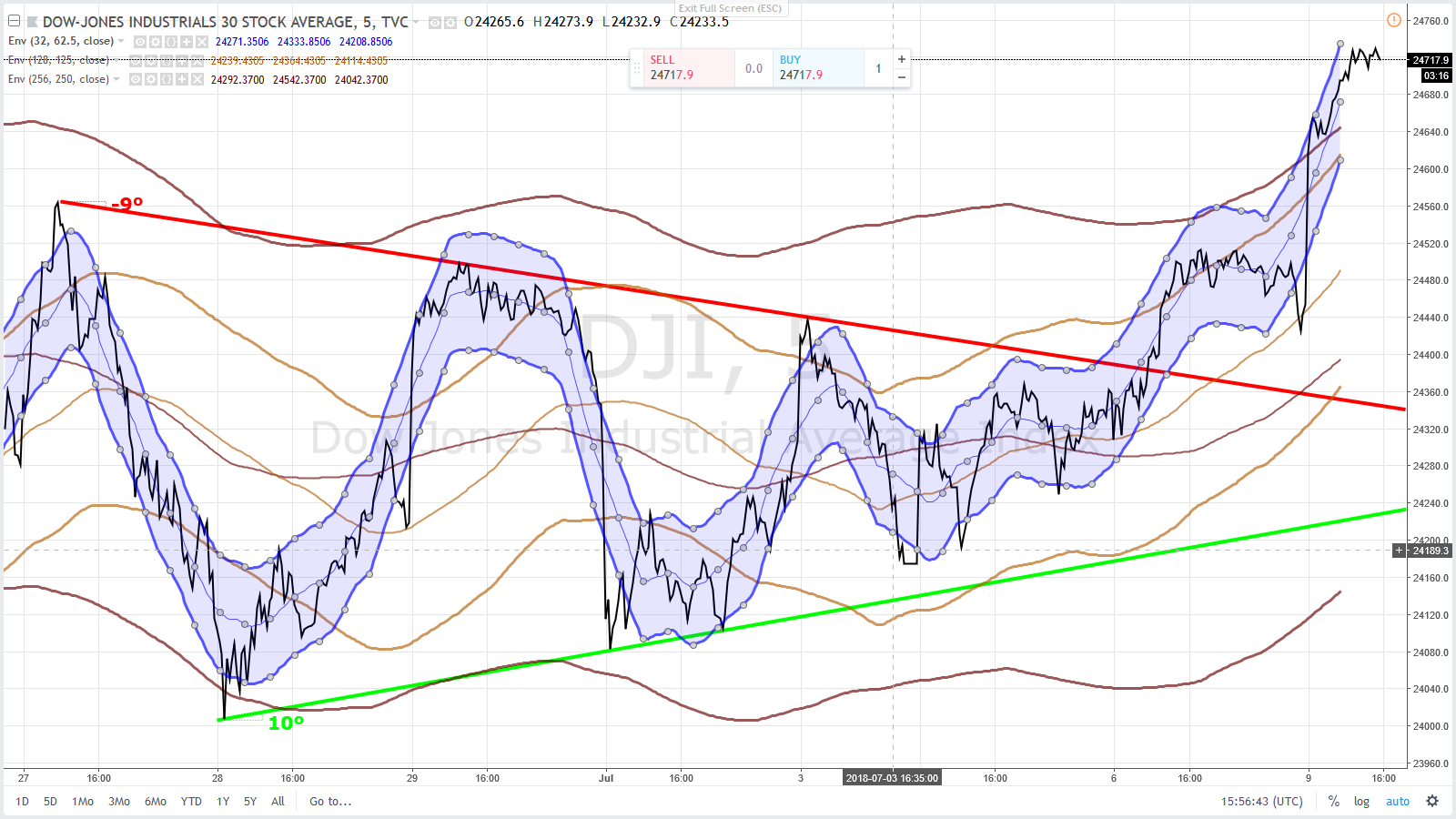
Task: Select the All time range
Action: tap(278, 802)
